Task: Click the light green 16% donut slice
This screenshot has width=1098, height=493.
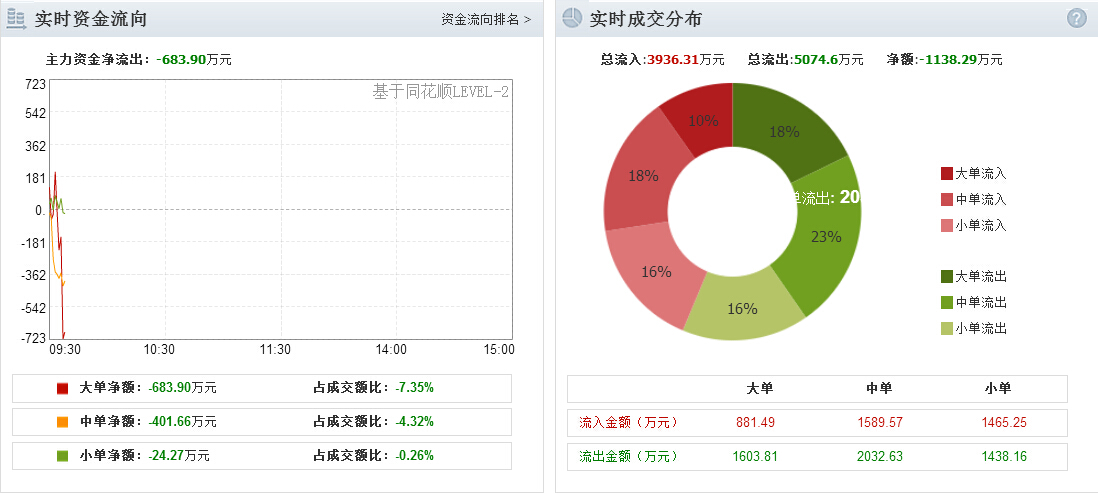Action: pos(742,308)
